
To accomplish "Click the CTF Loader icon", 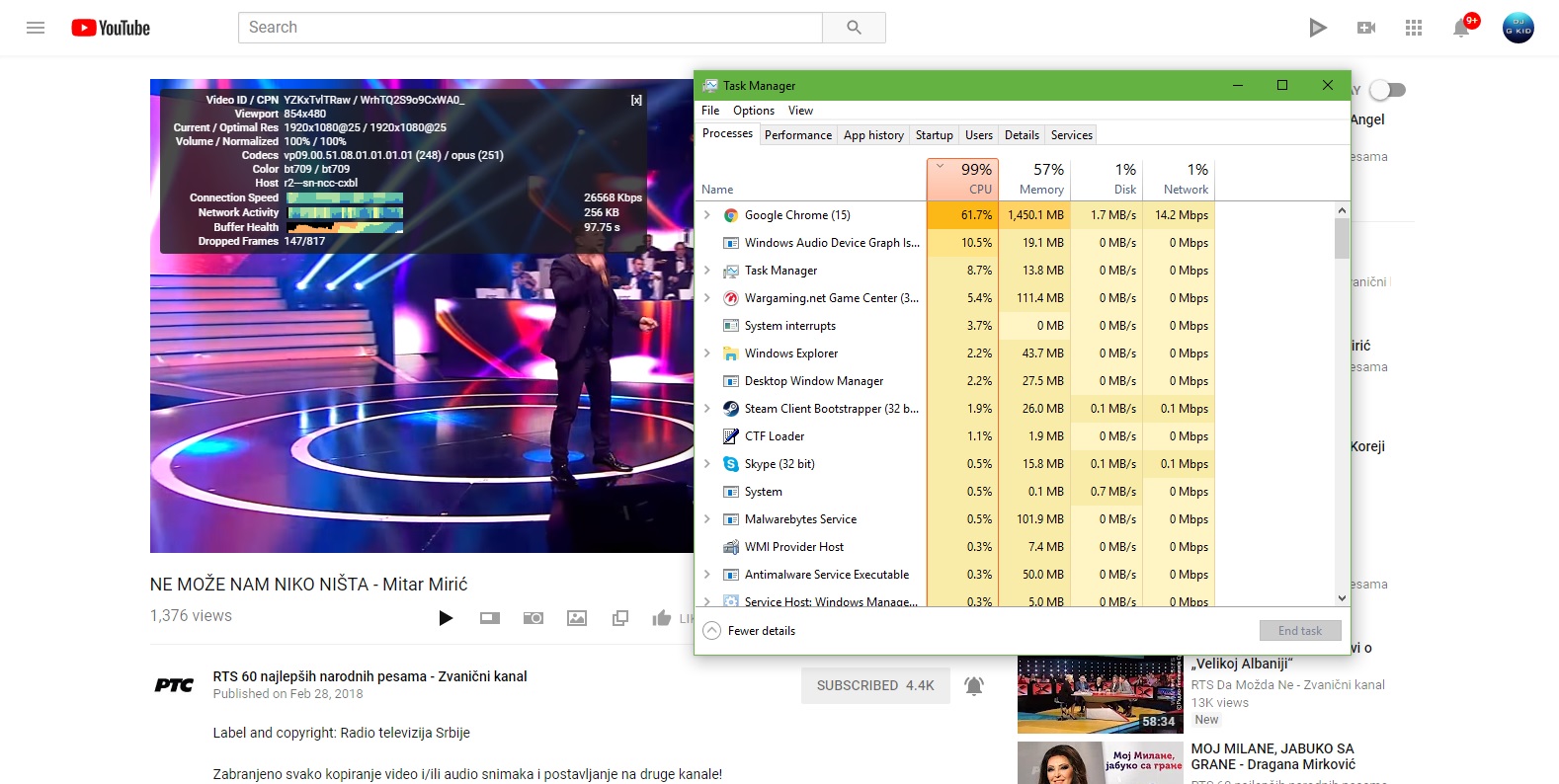I will point(731,436).
